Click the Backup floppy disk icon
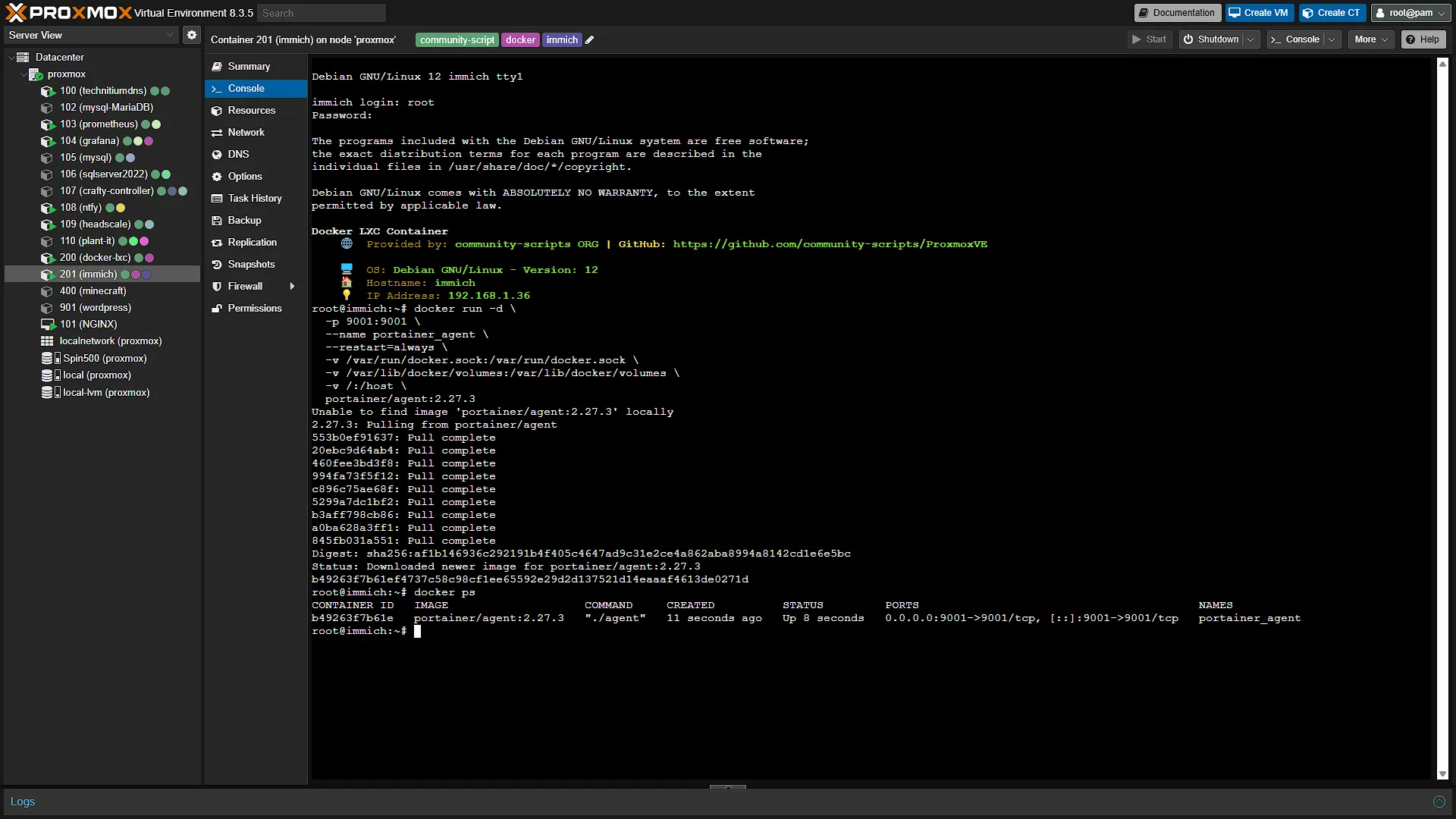The height and width of the screenshot is (819, 1456). tap(217, 221)
